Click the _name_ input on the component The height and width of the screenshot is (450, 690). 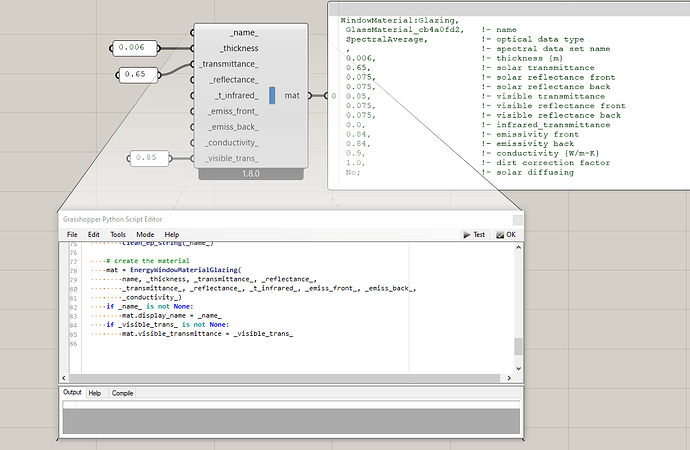click(x=244, y=33)
